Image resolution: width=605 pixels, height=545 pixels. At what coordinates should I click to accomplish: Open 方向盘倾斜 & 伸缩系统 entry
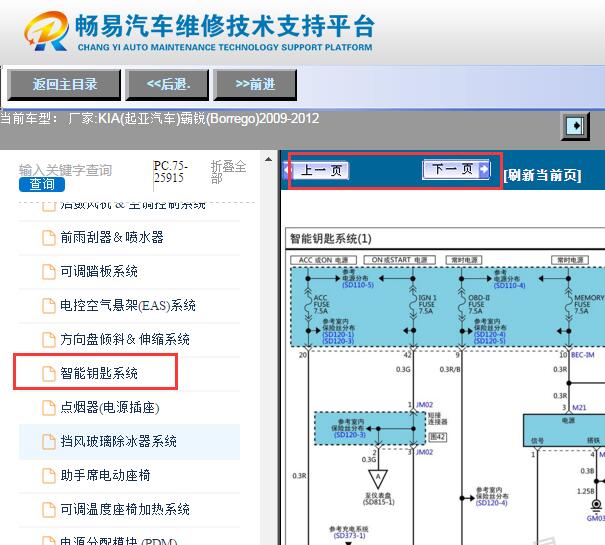[x=125, y=339]
